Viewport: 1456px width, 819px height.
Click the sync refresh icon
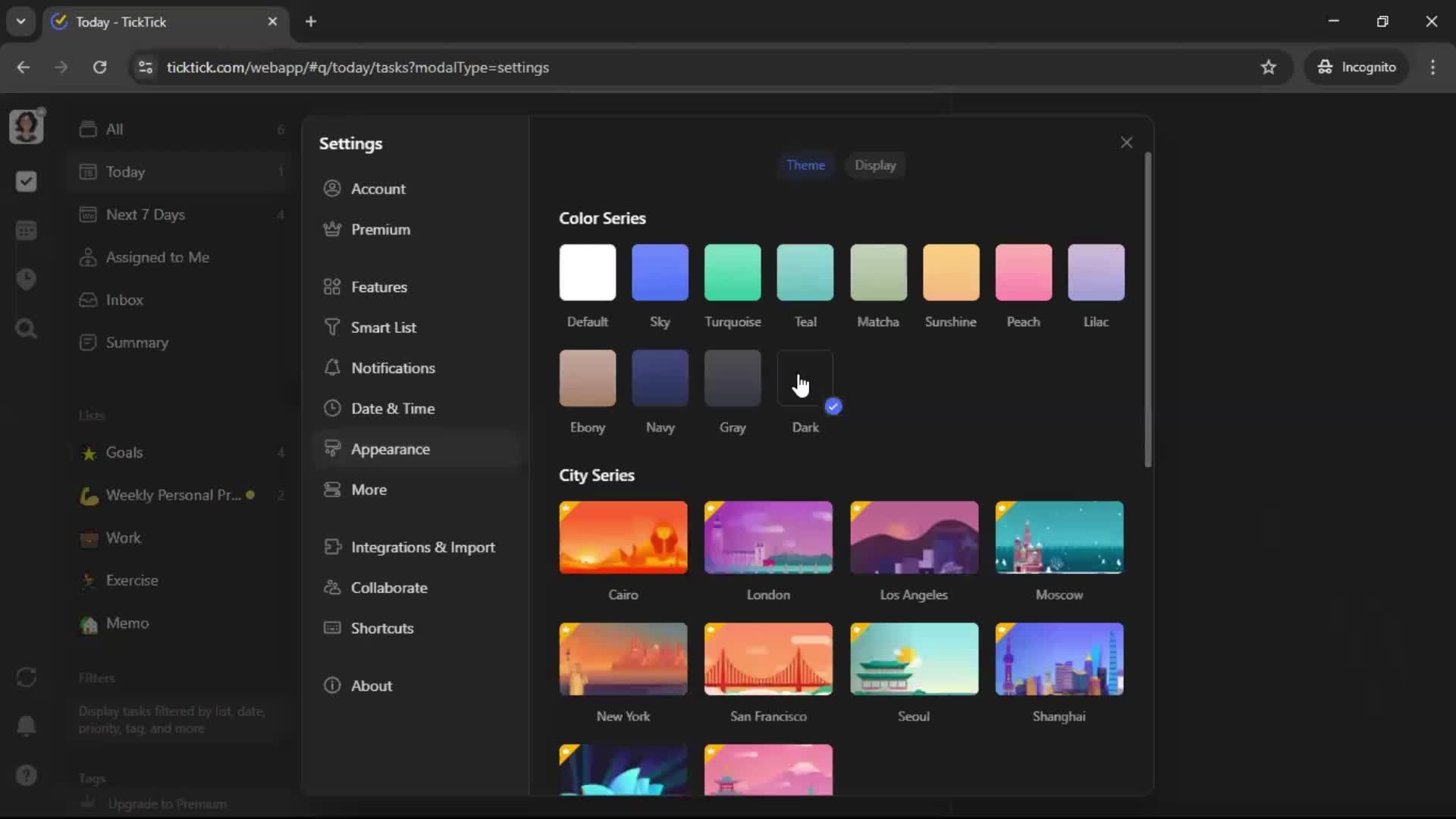point(26,677)
